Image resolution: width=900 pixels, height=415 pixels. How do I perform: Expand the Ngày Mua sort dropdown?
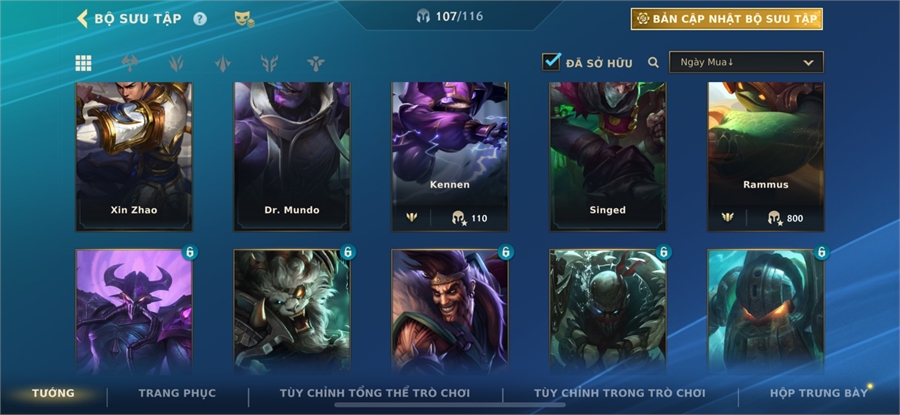click(746, 62)
